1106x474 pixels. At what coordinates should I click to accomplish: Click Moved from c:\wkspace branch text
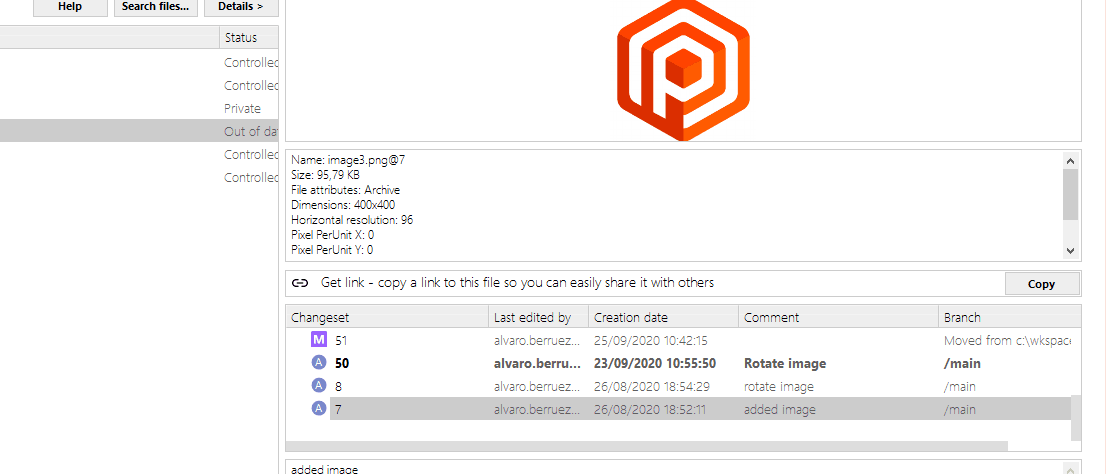[1007, 341]
